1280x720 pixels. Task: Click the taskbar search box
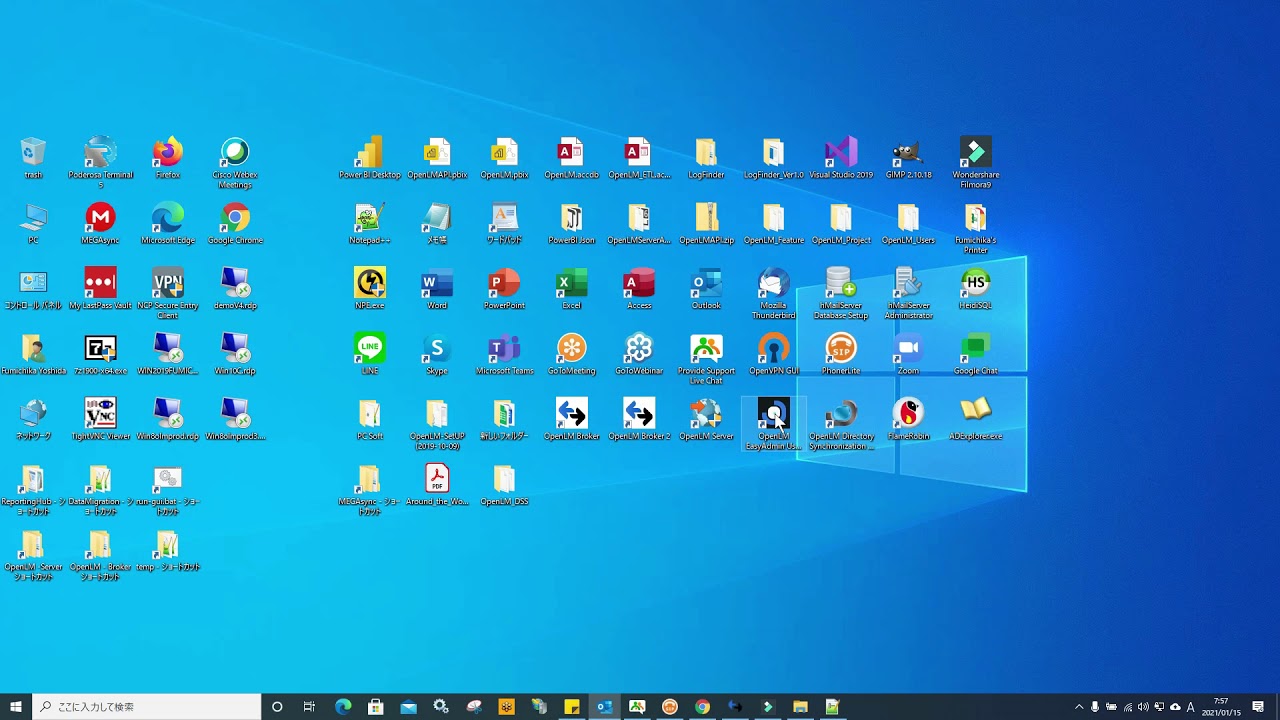pos(147,707)
